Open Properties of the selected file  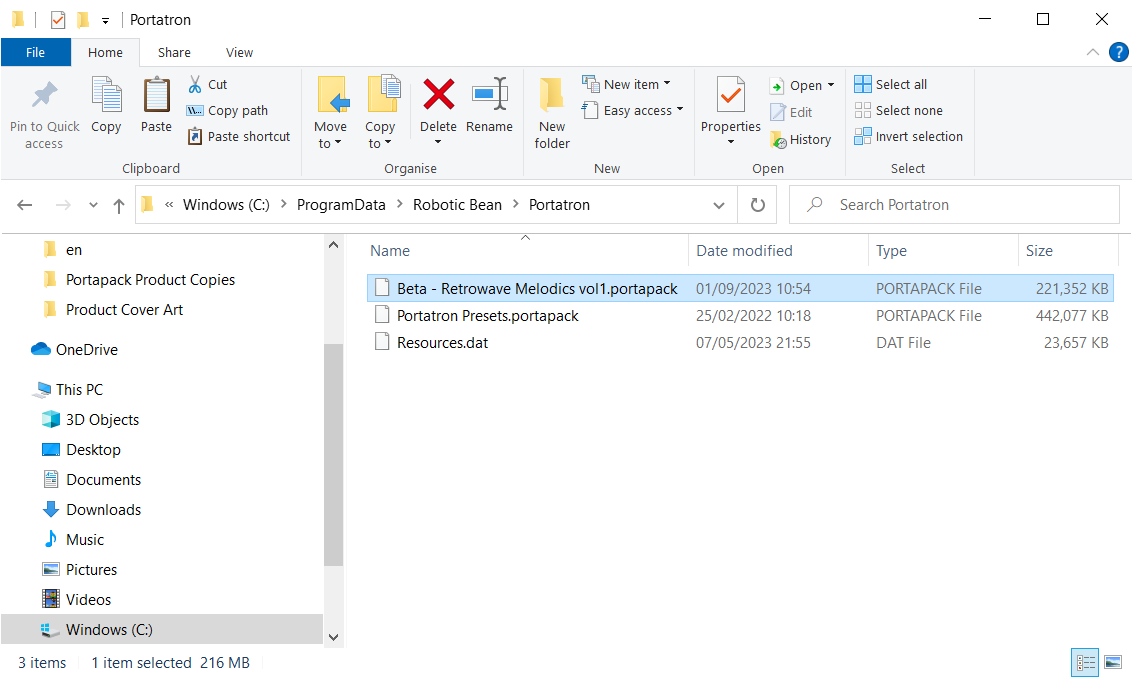pyautogui.click(x=730, y=96)
